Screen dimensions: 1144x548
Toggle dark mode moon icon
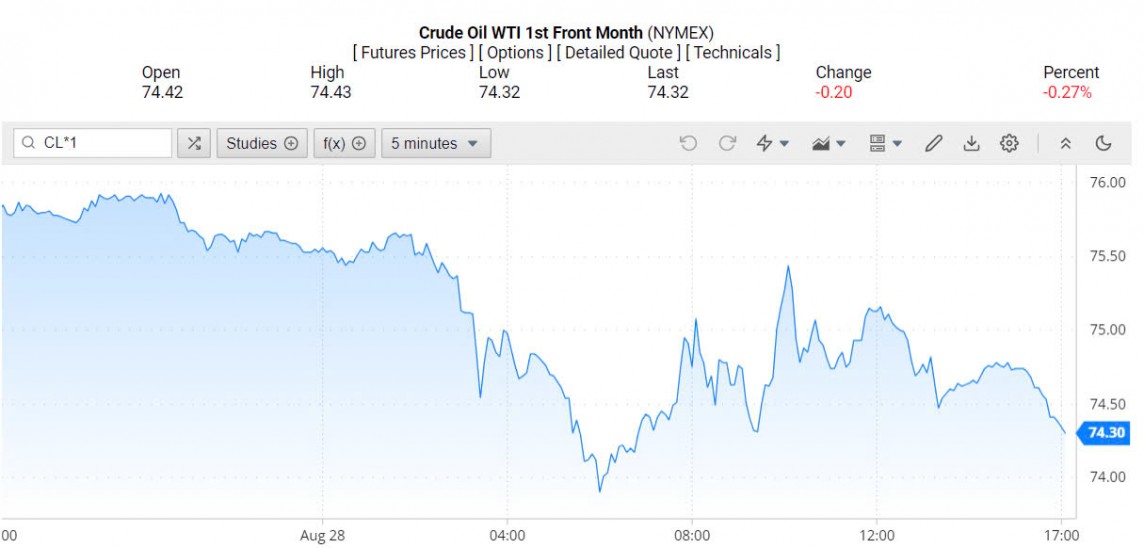pos(1104,143)
